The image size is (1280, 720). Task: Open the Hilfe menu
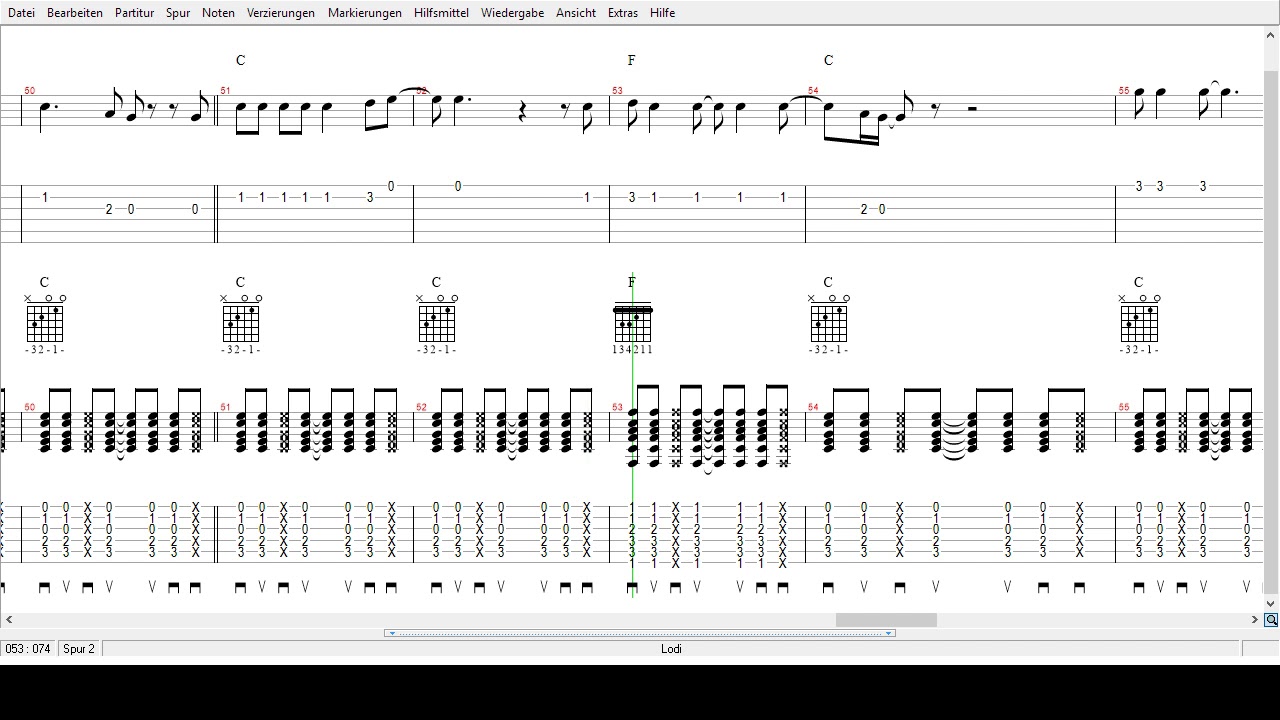pos(662,13)
